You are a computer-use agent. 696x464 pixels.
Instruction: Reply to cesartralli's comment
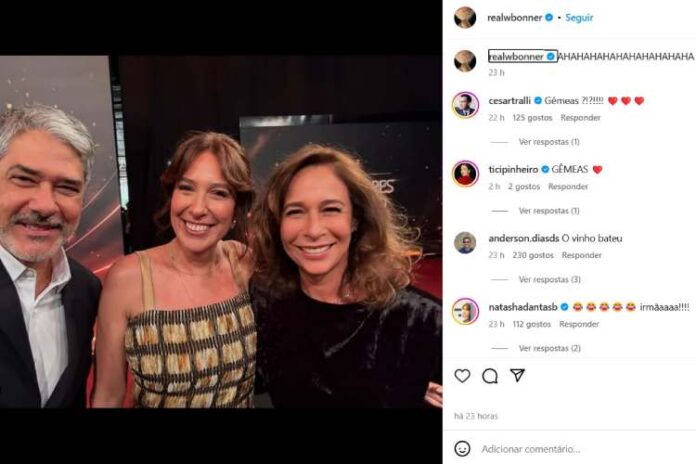pos(581,118)
